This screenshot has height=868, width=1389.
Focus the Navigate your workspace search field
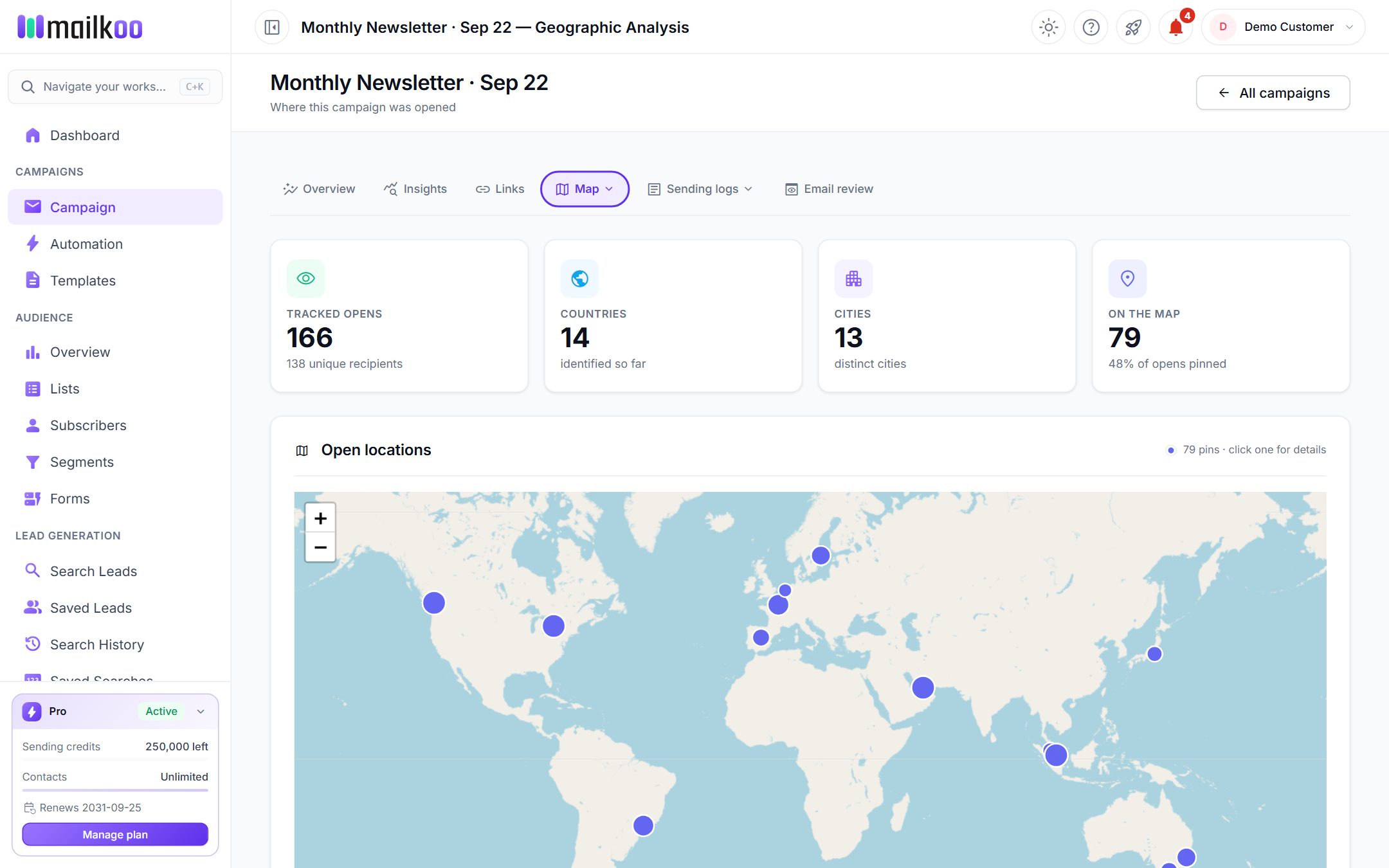pos(115,87)
